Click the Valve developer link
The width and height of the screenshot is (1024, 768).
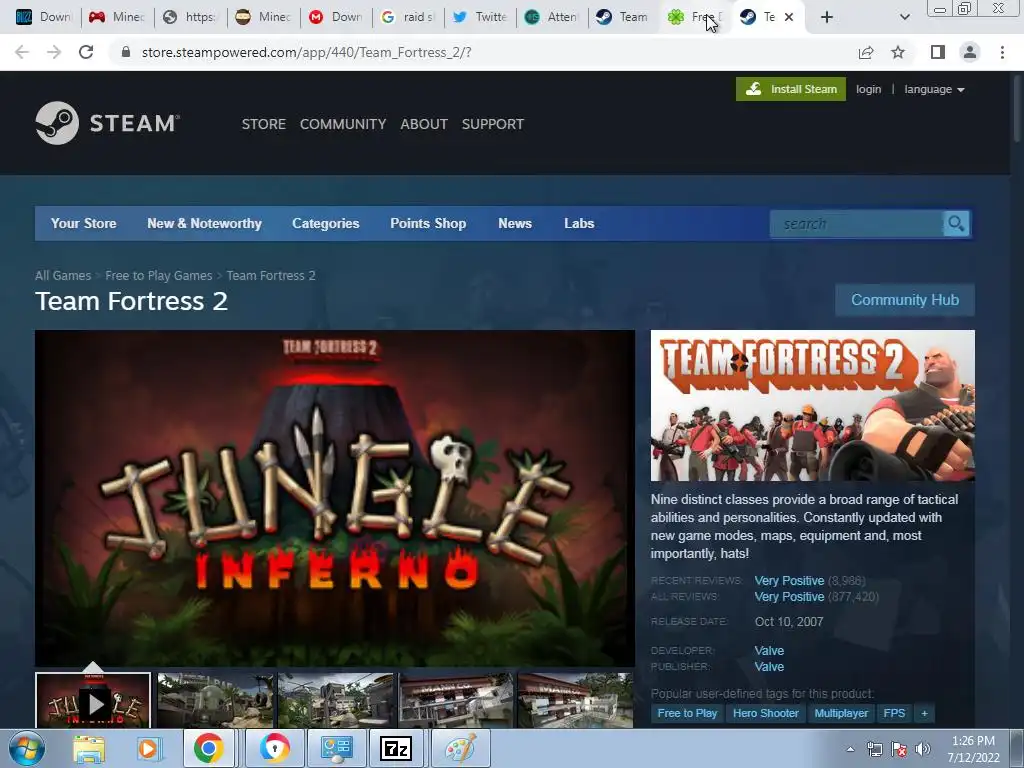click(x=769, y=650)
